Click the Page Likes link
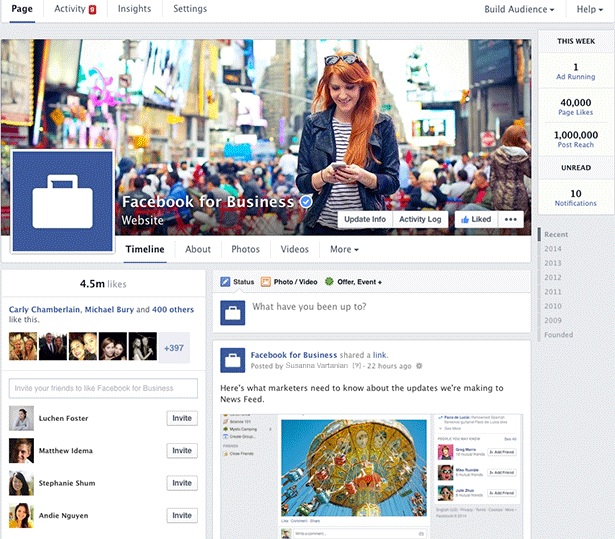This screenshot has width=615, height=539. (x=576, y=113)
